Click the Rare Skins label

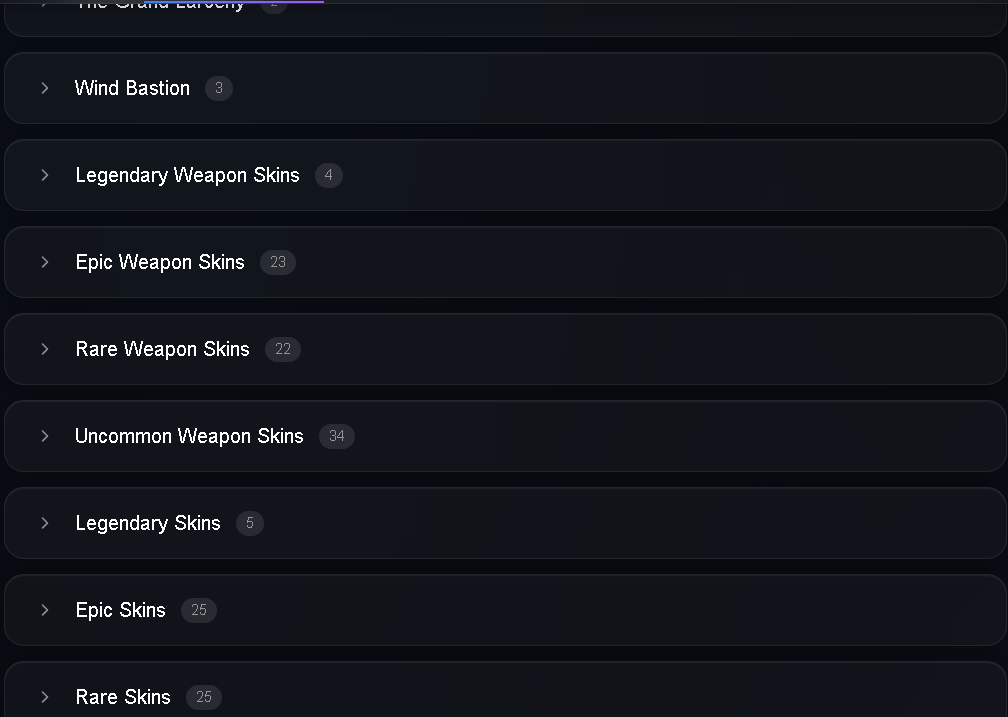(x=123, y=697)
